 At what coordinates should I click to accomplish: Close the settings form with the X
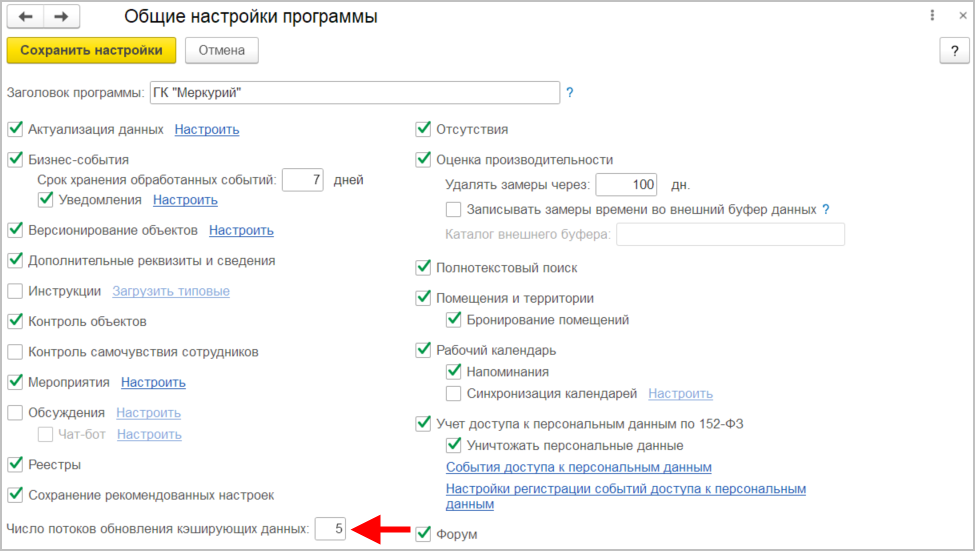point(956,16)
